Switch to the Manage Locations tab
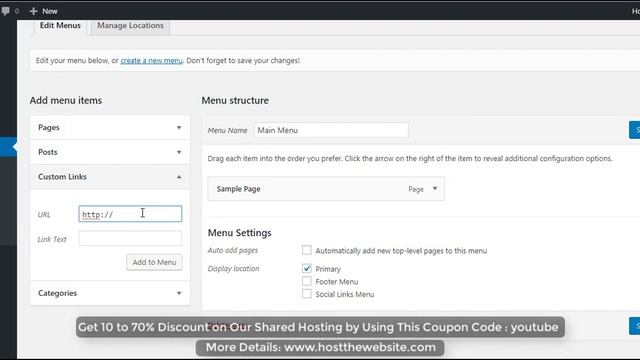640x360 pixels. point(130,25)
